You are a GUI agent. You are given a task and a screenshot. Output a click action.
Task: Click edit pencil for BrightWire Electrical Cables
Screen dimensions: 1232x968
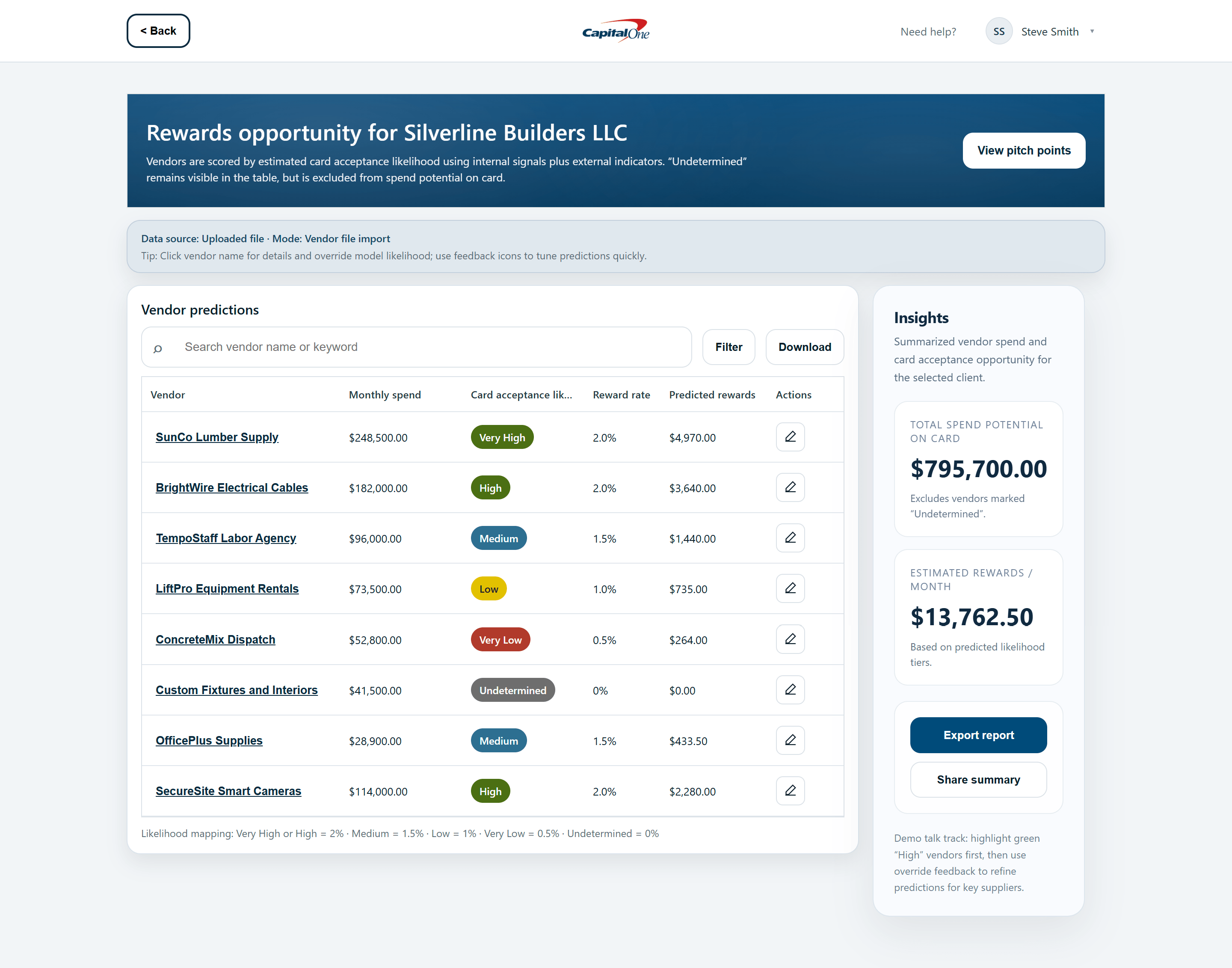click(790, 487)
